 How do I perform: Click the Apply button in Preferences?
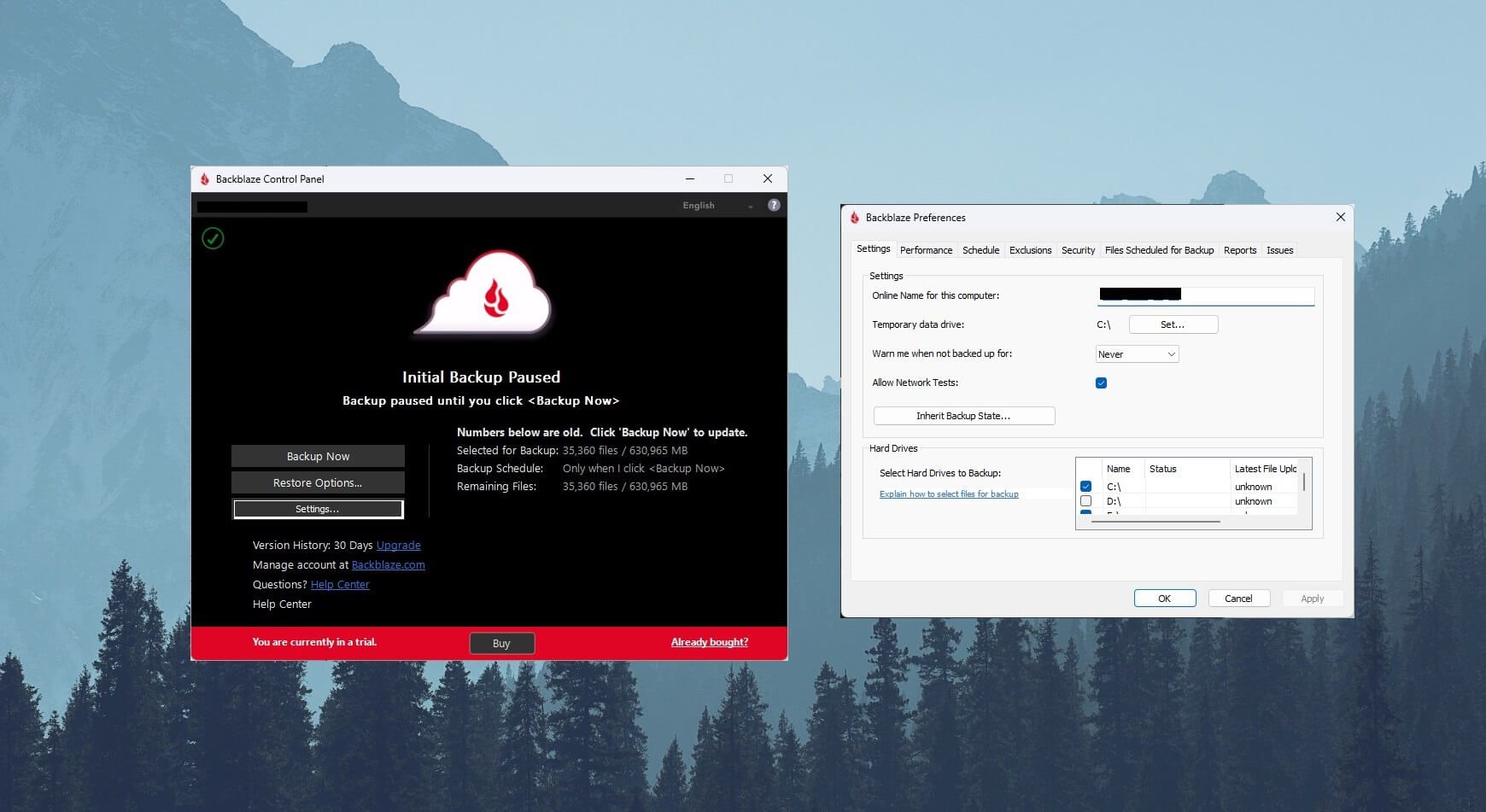[1313, 599]
